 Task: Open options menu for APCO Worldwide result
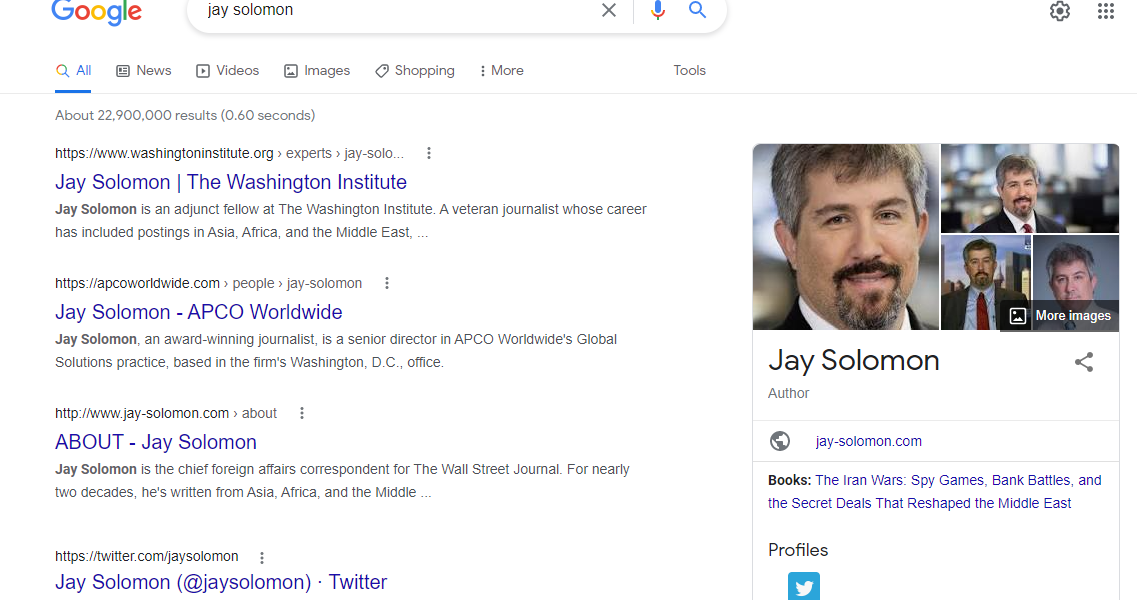click(386, 283)
